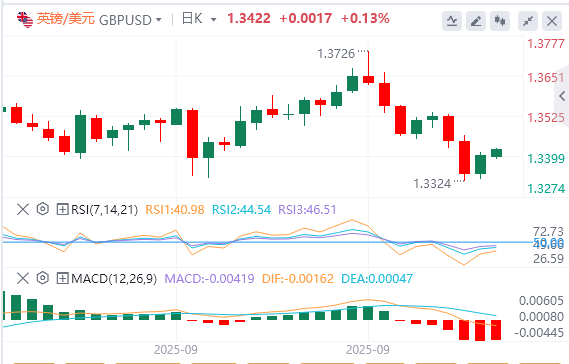569x364 pixels.
Task: Remove the MACD indicator with its X
Action: (x=23, y=279)
